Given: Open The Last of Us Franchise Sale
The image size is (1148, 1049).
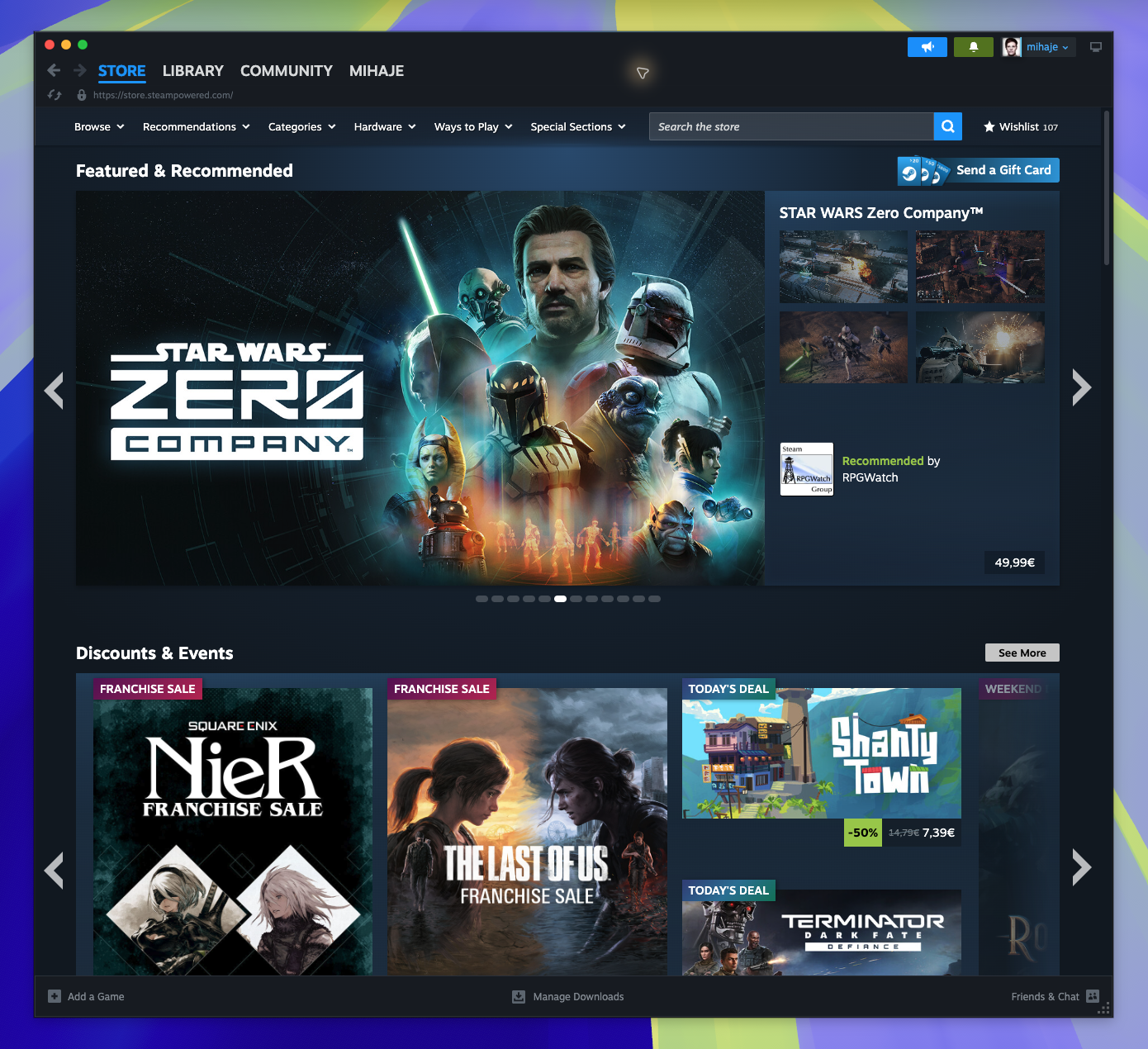Looking at the screenshot, I should tap(527, 832).
